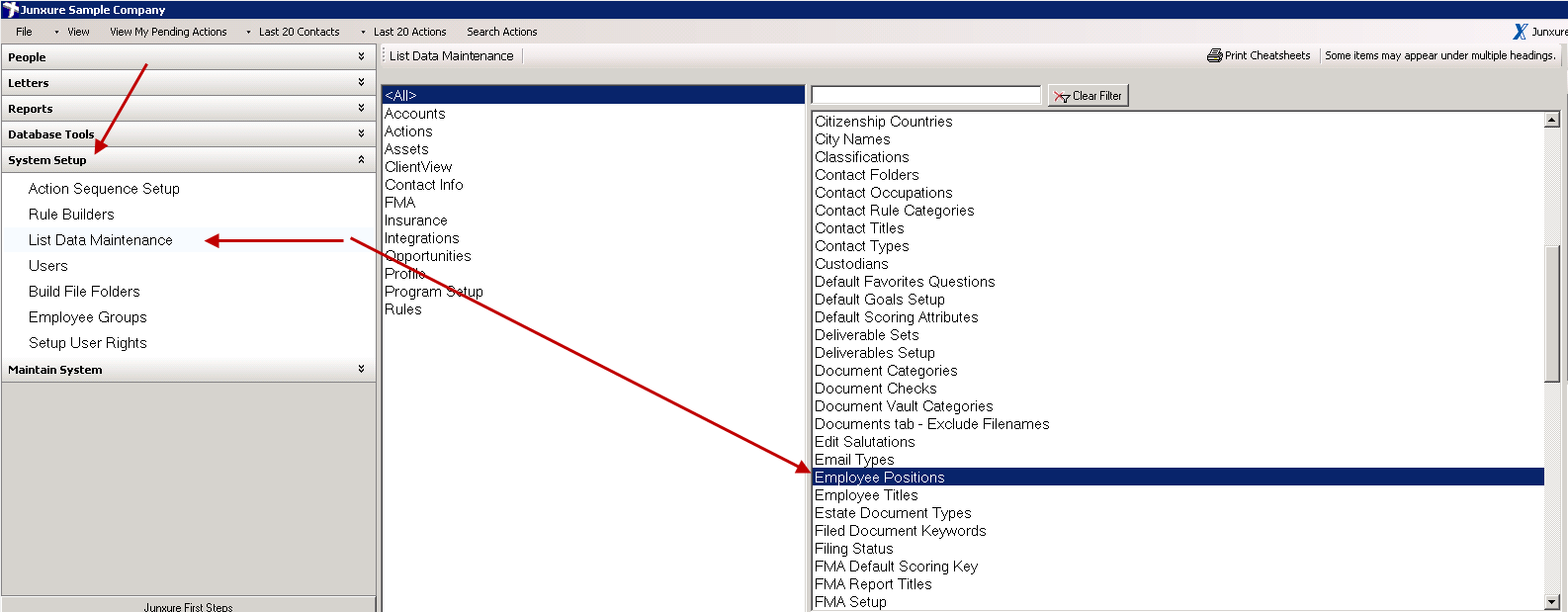Select the <All> category

(x=593, y=95)
